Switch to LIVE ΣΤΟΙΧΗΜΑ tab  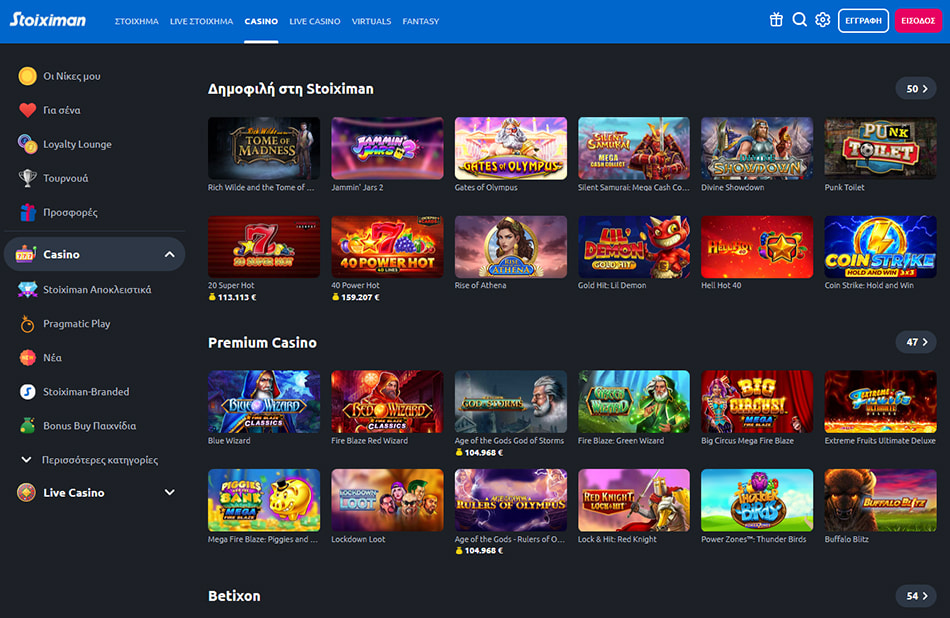201,21
